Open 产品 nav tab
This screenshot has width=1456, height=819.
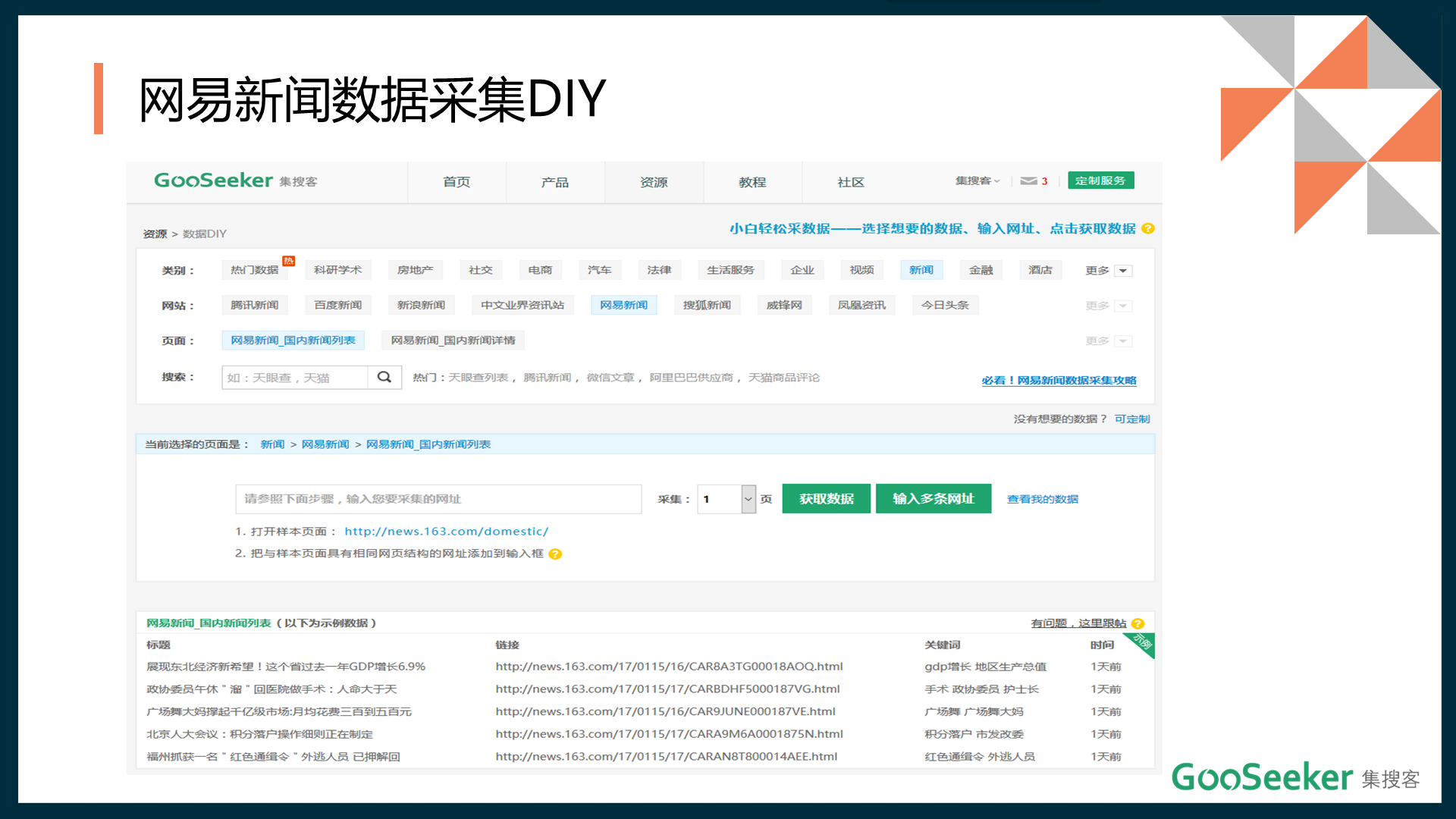point(555,182)
